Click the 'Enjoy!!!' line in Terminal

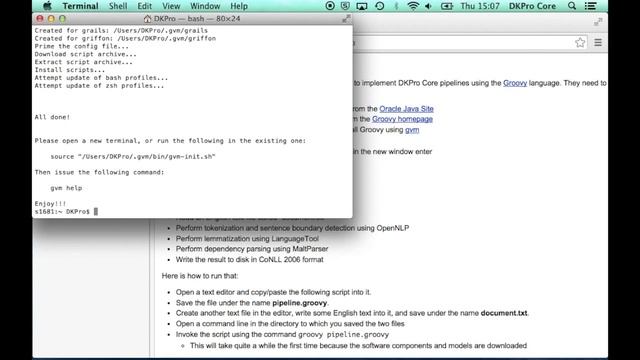(x=50, y=204)
